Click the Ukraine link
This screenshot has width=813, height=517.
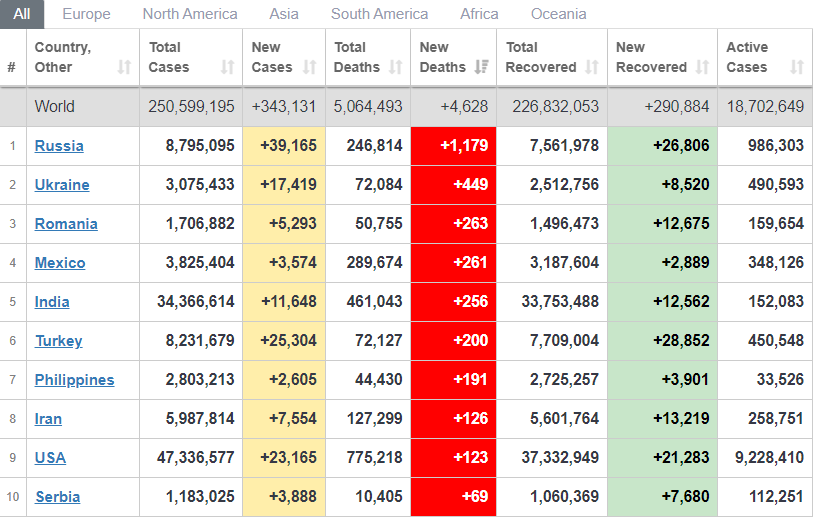[x=62, y=185]
